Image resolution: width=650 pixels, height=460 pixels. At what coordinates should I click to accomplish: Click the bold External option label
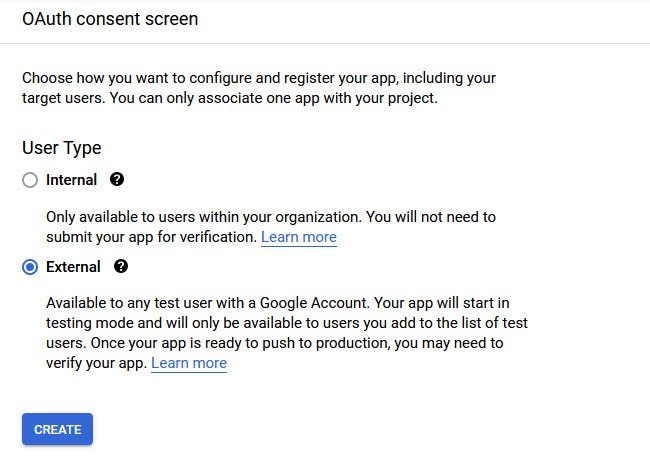click(73, 266)
